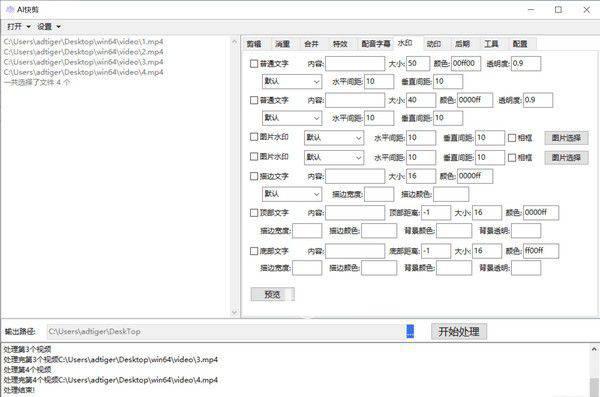Enable 普通文字 checkbox in the size 50 row
Viewport: 600px width, 397px height.
coord(254,64)
